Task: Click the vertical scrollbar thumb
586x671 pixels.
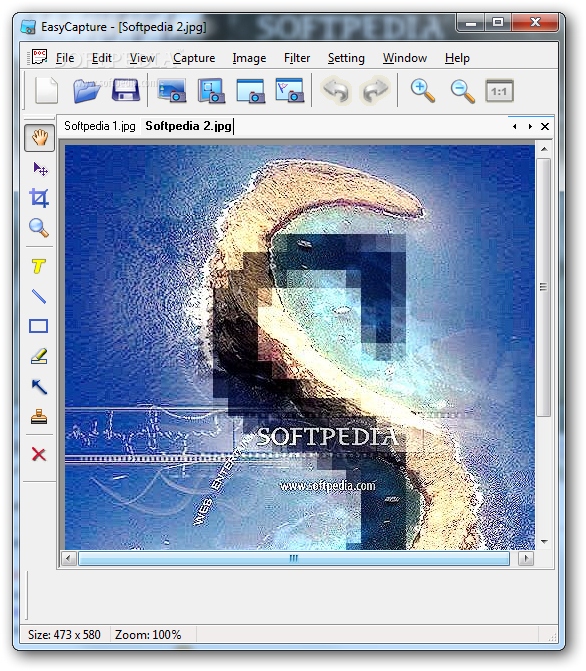Action: [544, 287]
